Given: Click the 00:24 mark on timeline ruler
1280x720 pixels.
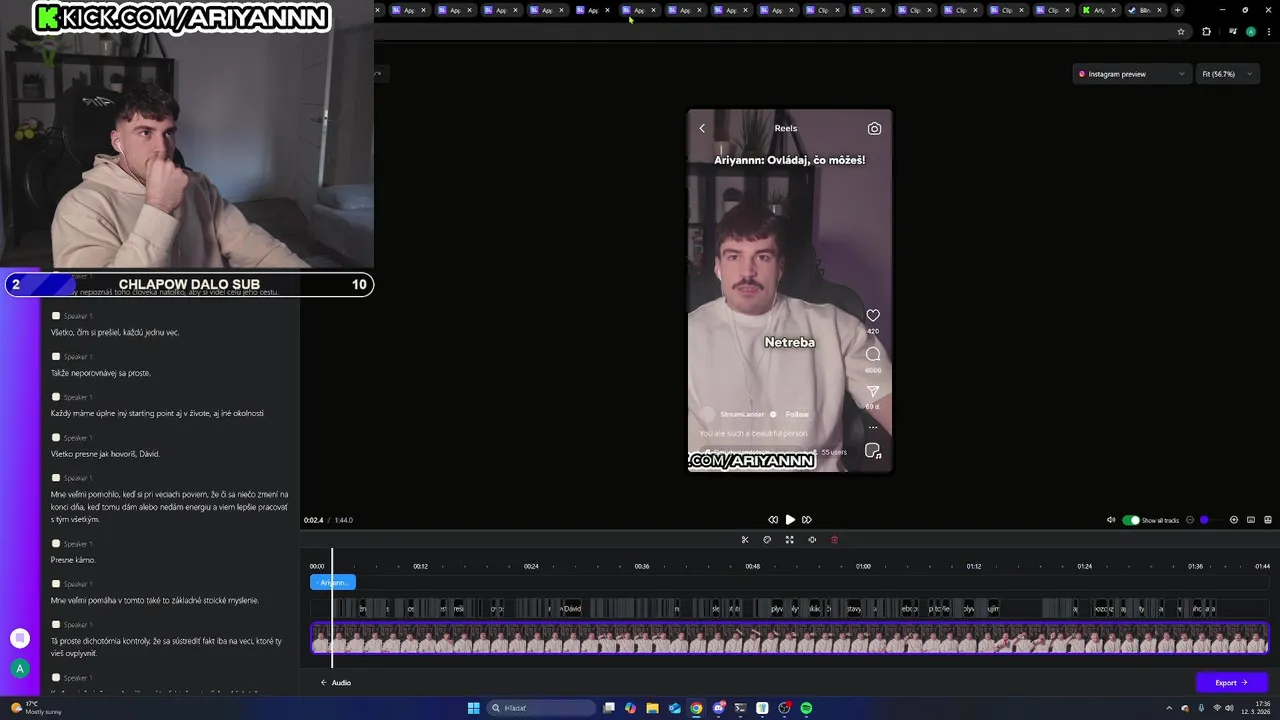Looking at the screenshot, I should pyautogui.click(x=531, y=566).
